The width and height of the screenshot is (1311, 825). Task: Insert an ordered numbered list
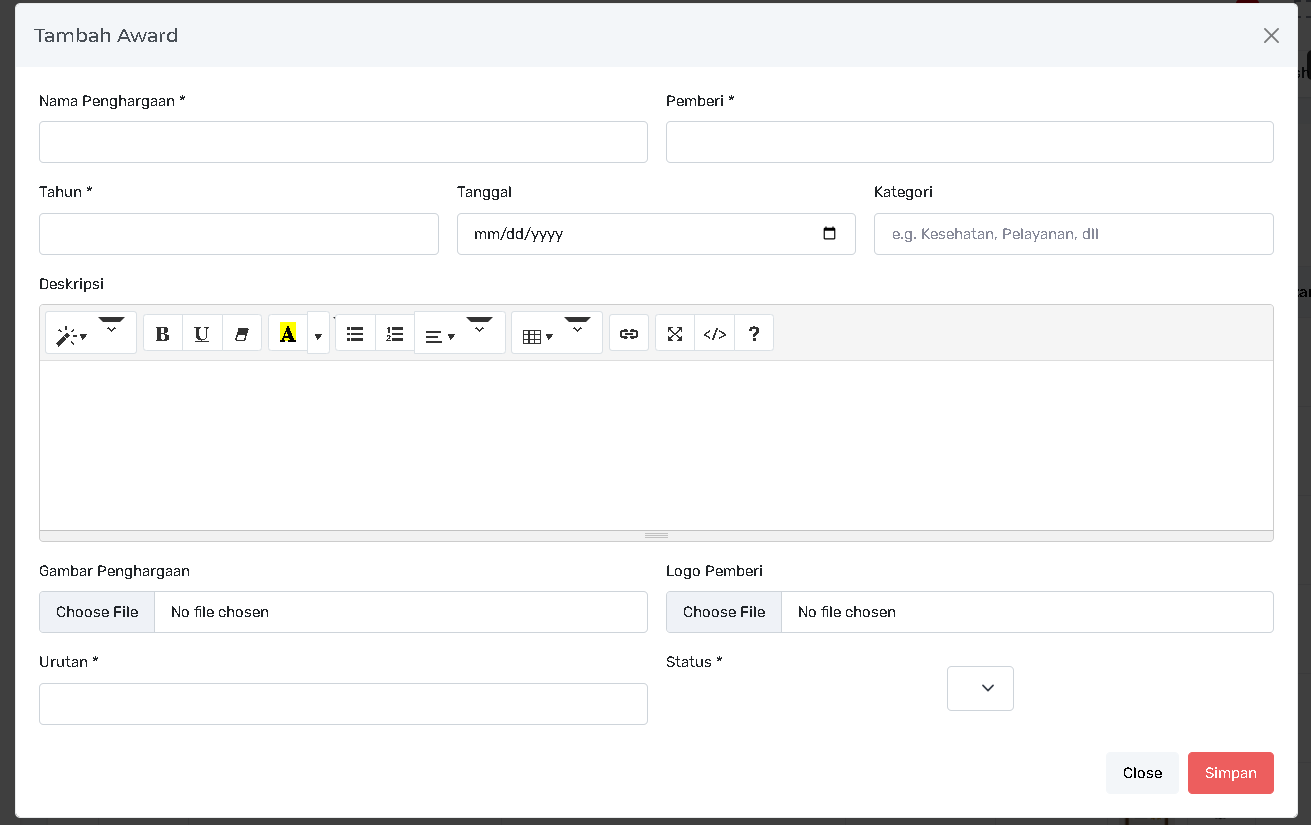coord(395,334)
